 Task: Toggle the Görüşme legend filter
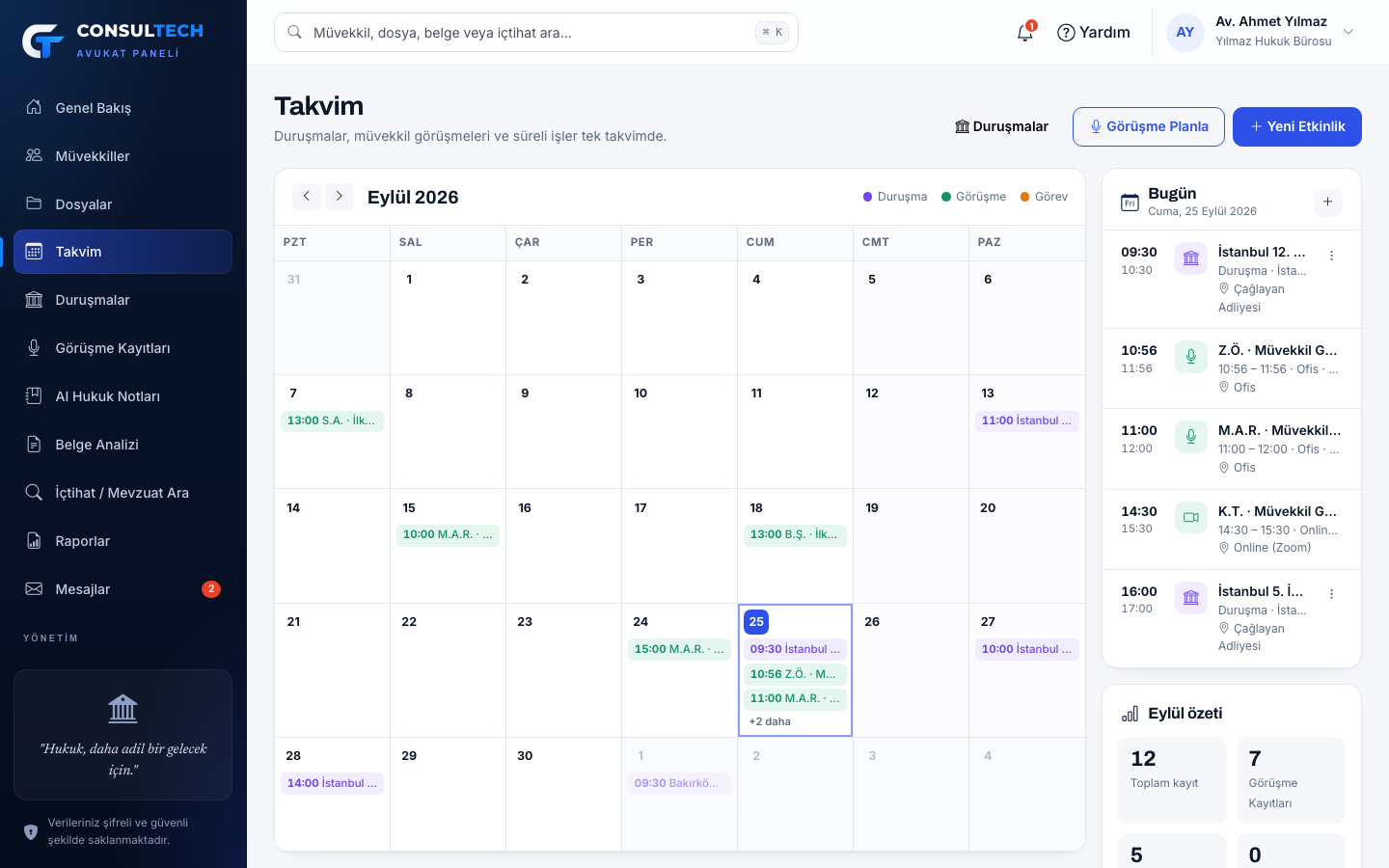click(x=973, y=197)
